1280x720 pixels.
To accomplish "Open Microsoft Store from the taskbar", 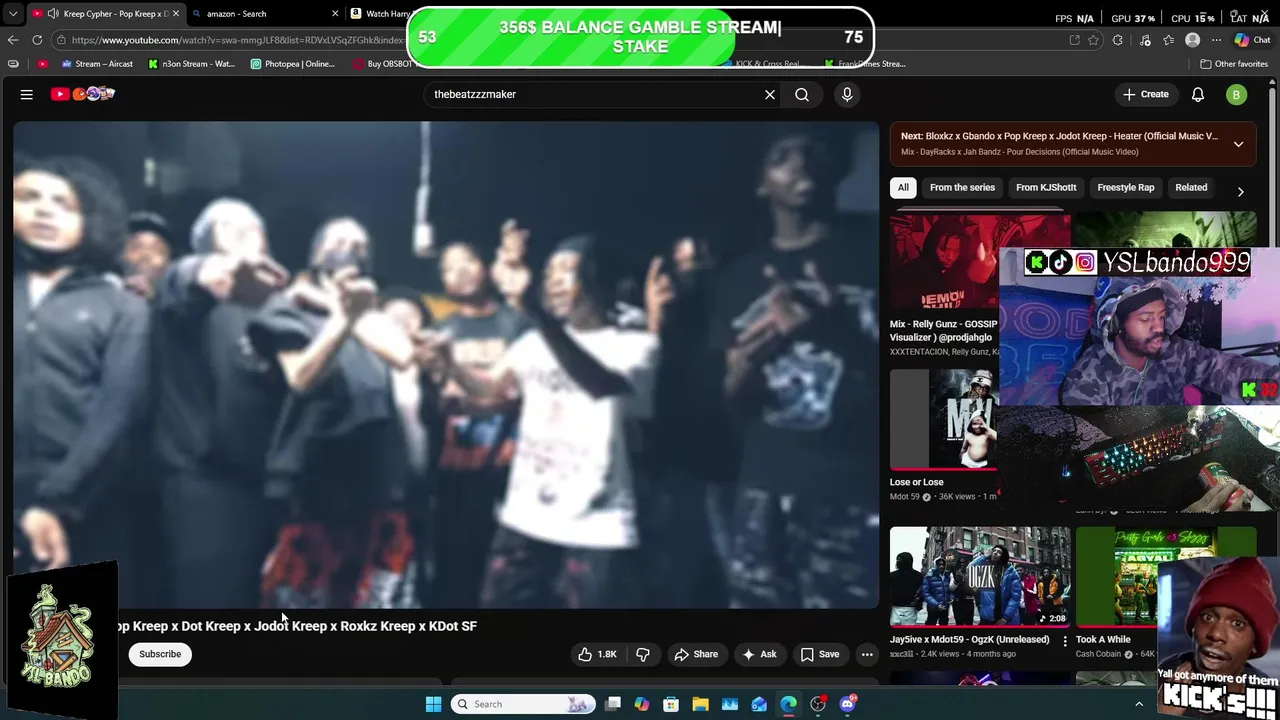I will [x=671, y=704].
